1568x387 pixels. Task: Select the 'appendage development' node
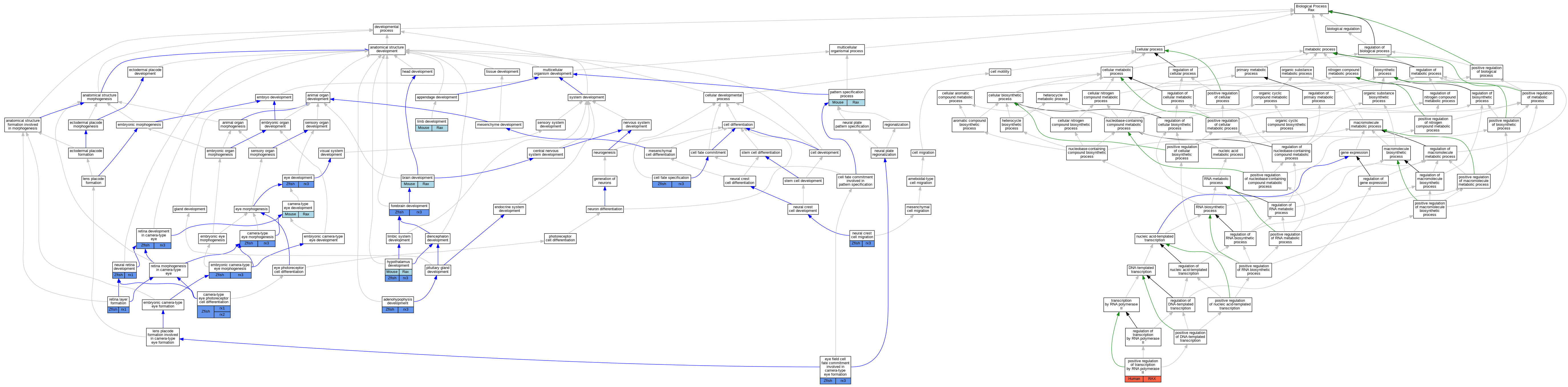click(x=437, y=97)
